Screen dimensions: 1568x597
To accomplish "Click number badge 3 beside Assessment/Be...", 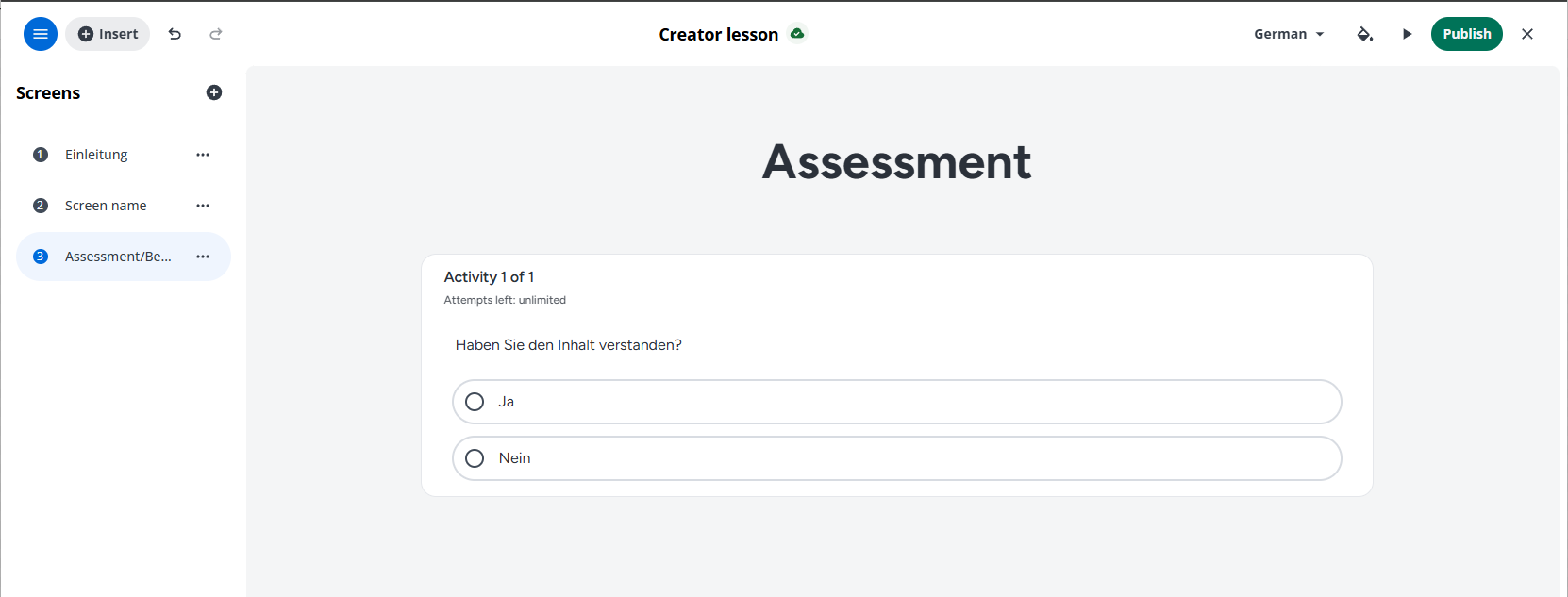I will 41,257.
